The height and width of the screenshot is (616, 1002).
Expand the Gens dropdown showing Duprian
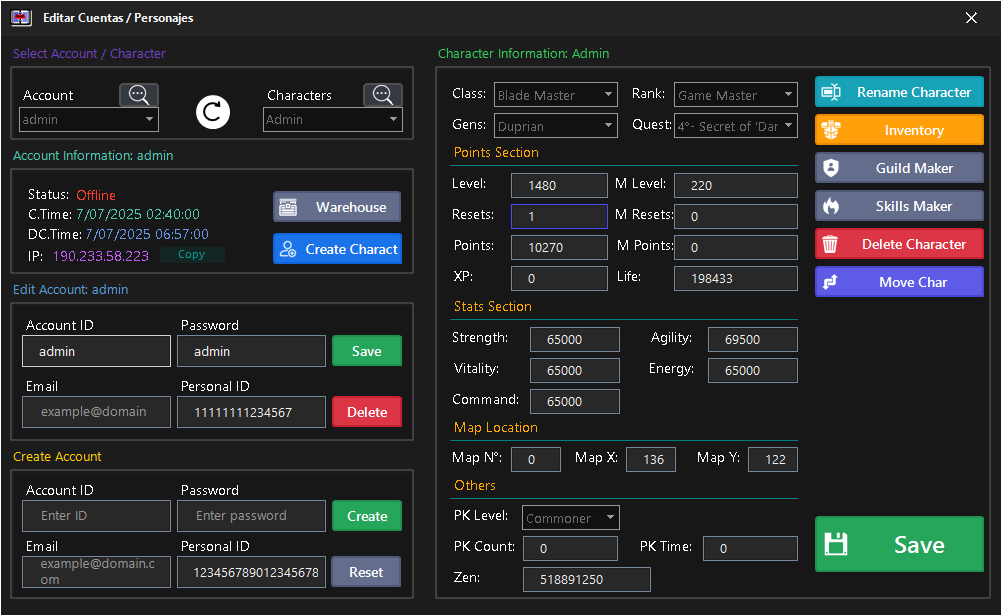coord(556,126)
